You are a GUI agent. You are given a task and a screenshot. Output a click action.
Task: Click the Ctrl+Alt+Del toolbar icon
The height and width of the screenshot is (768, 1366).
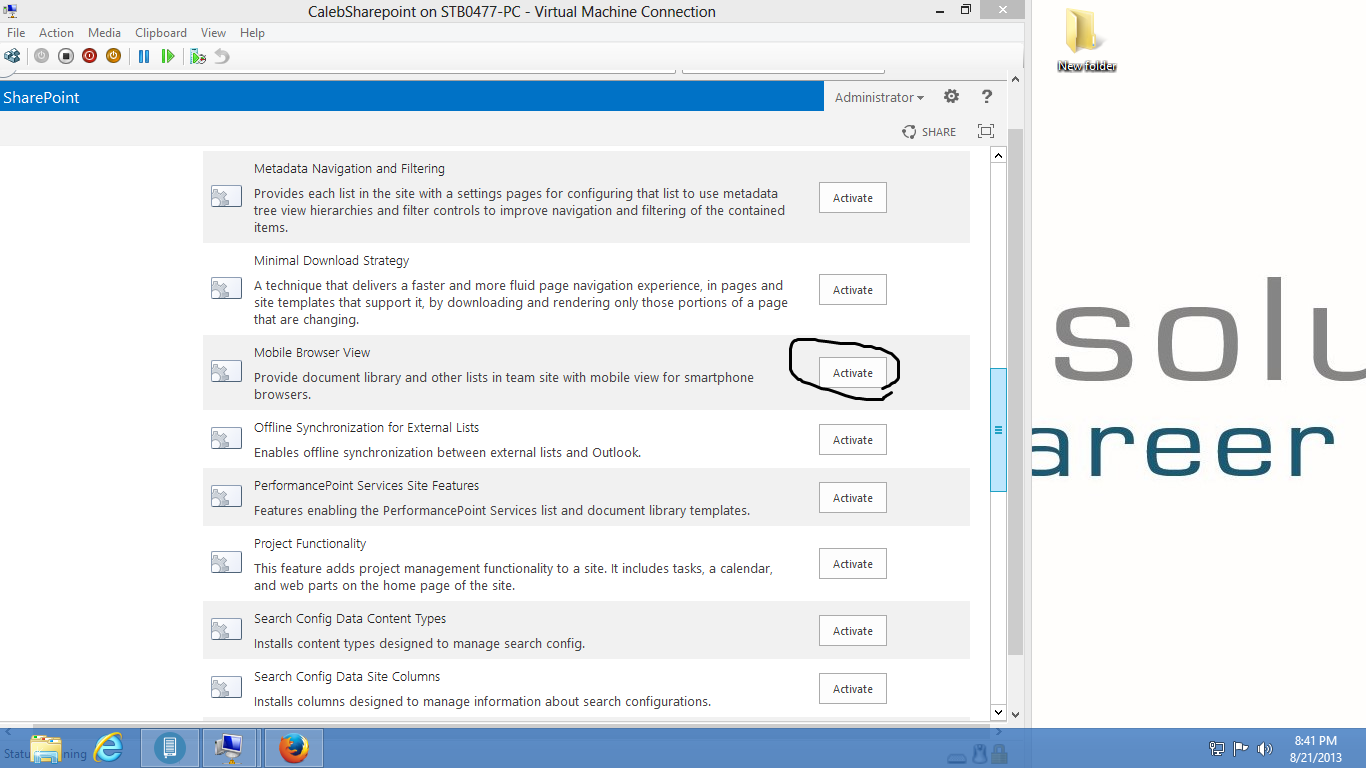coord(12,56)
